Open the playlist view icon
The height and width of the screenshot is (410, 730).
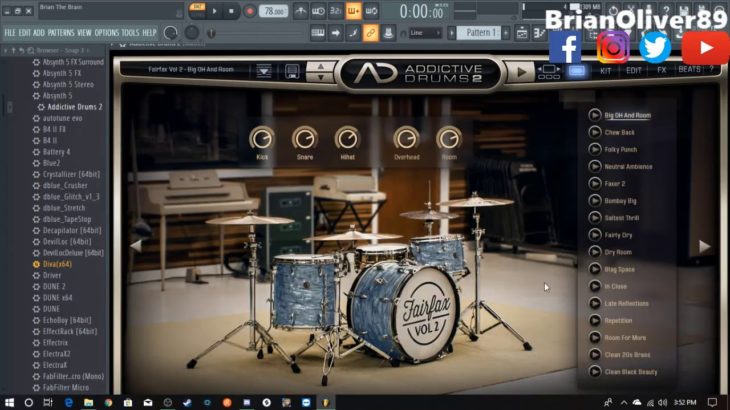[x=522, y=33]
